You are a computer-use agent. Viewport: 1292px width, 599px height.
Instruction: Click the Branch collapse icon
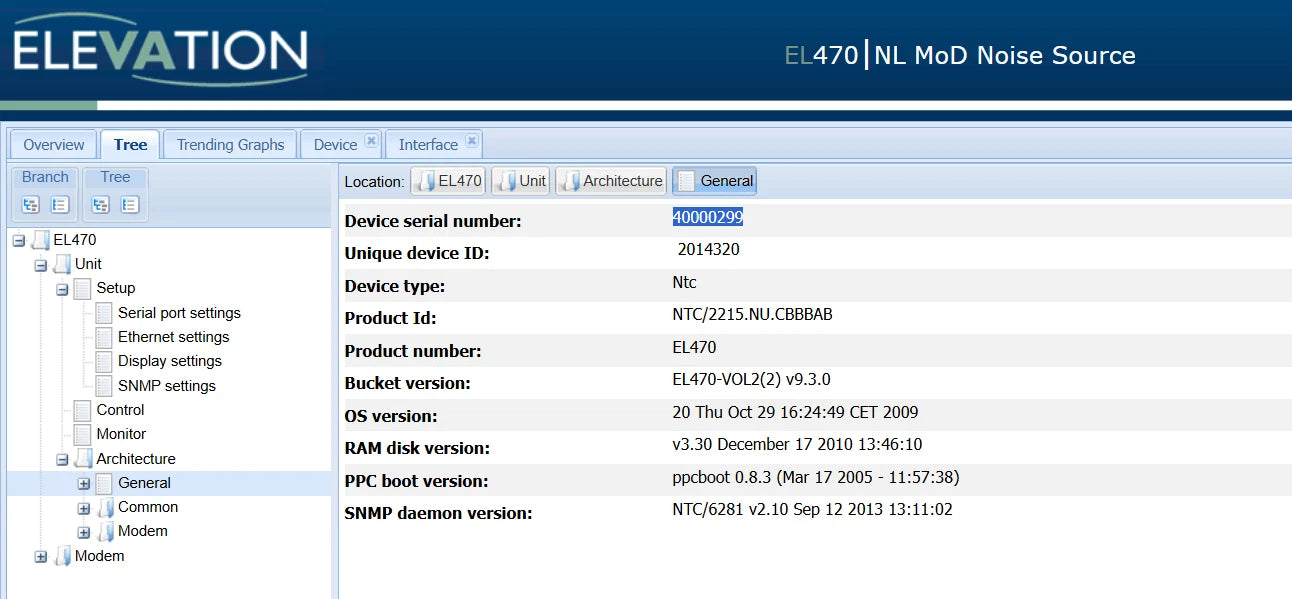click(60, 205)
